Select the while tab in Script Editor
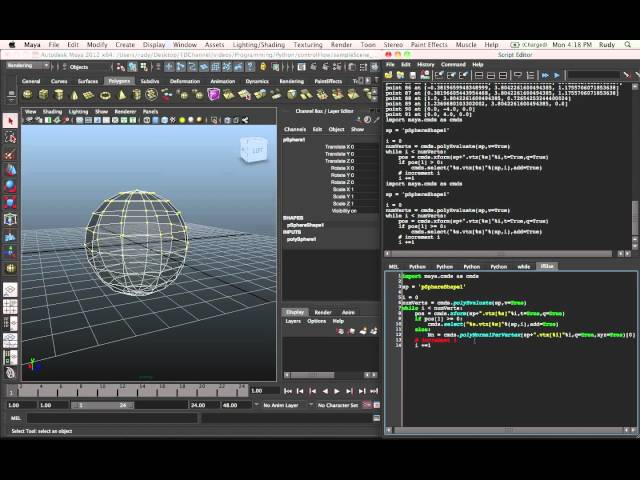 pyautogui.click(x=524, y=267)
